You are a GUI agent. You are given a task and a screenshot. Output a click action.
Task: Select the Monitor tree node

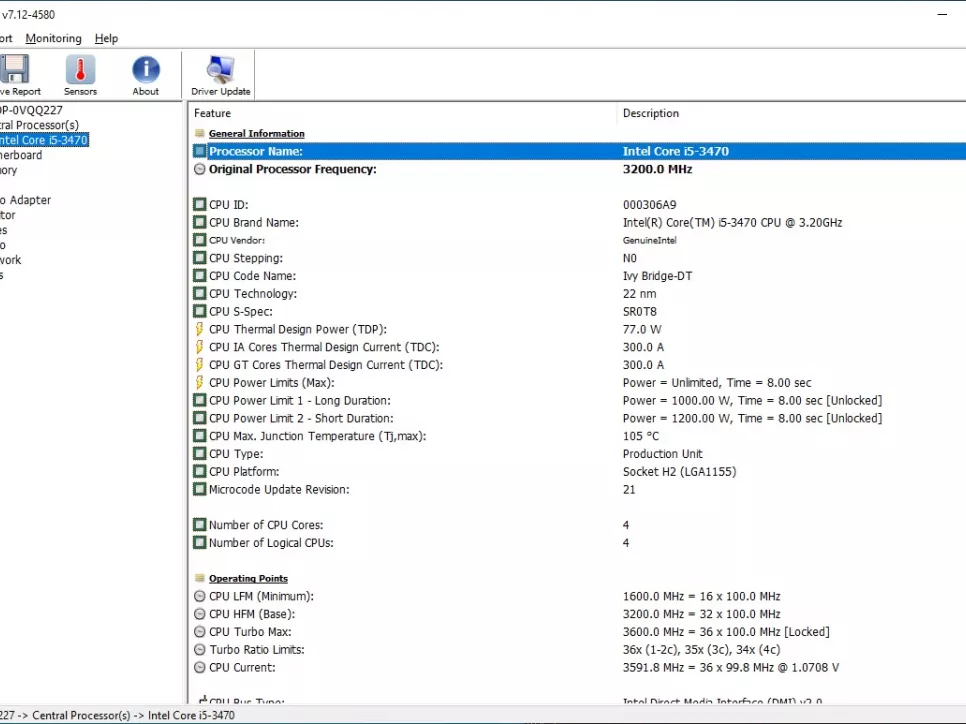point(7,215)
